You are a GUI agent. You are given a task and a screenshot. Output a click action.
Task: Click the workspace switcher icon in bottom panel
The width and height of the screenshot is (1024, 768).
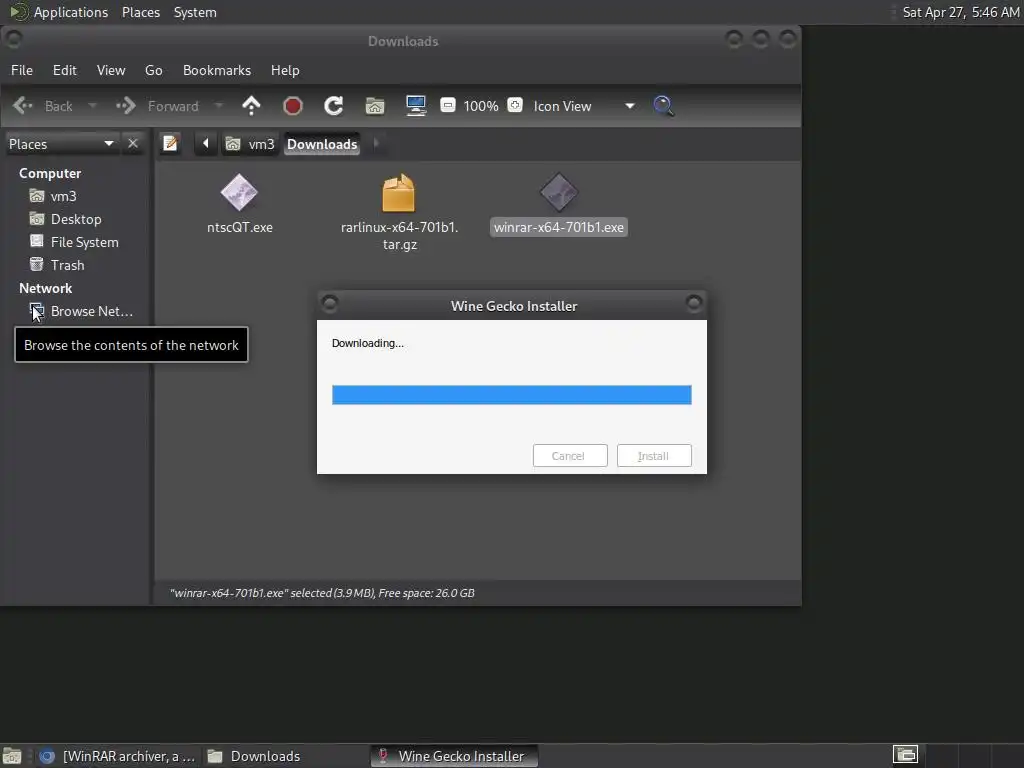coord(905,755)
